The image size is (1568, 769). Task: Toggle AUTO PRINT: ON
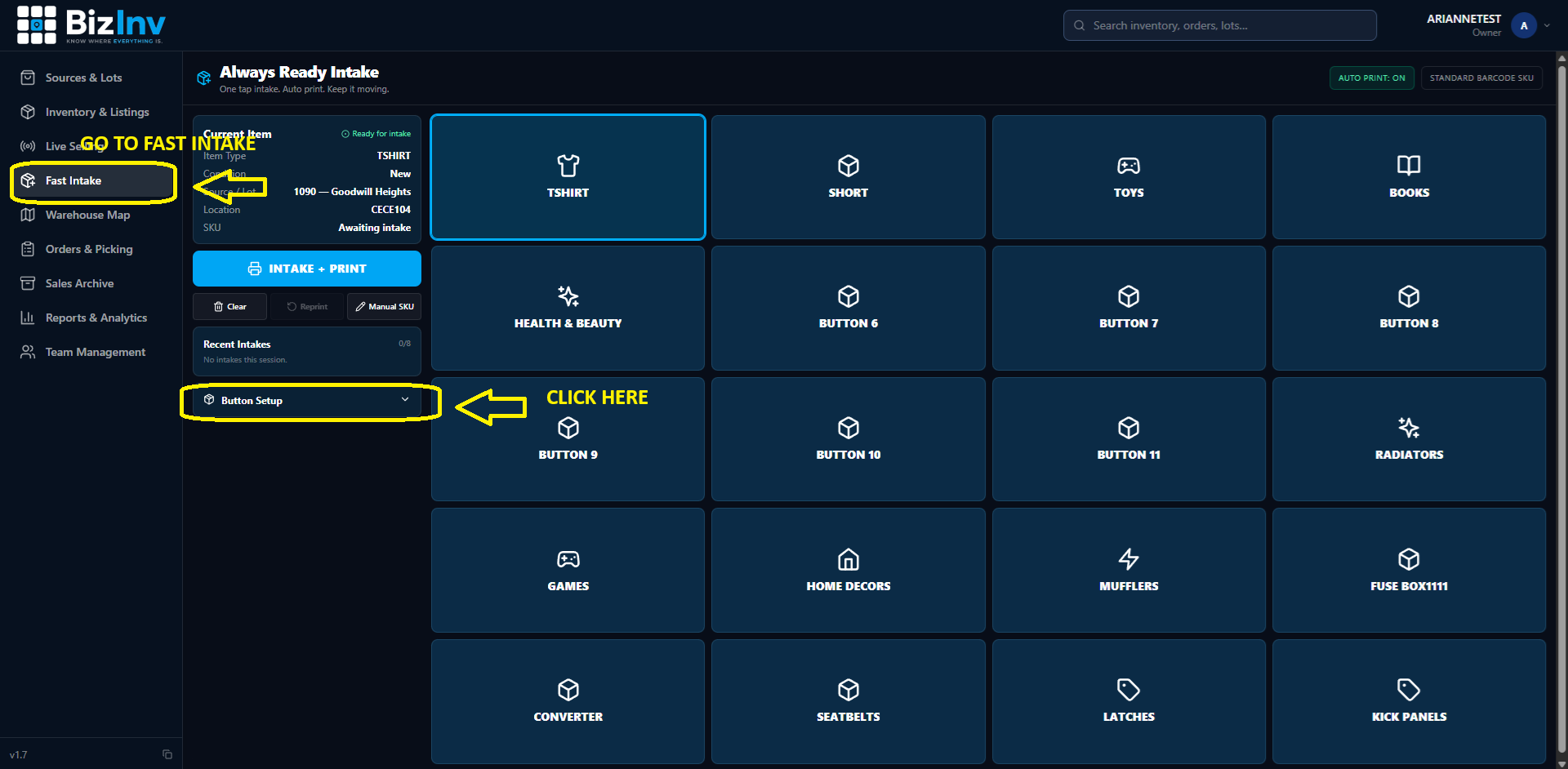coord(1371,78)
